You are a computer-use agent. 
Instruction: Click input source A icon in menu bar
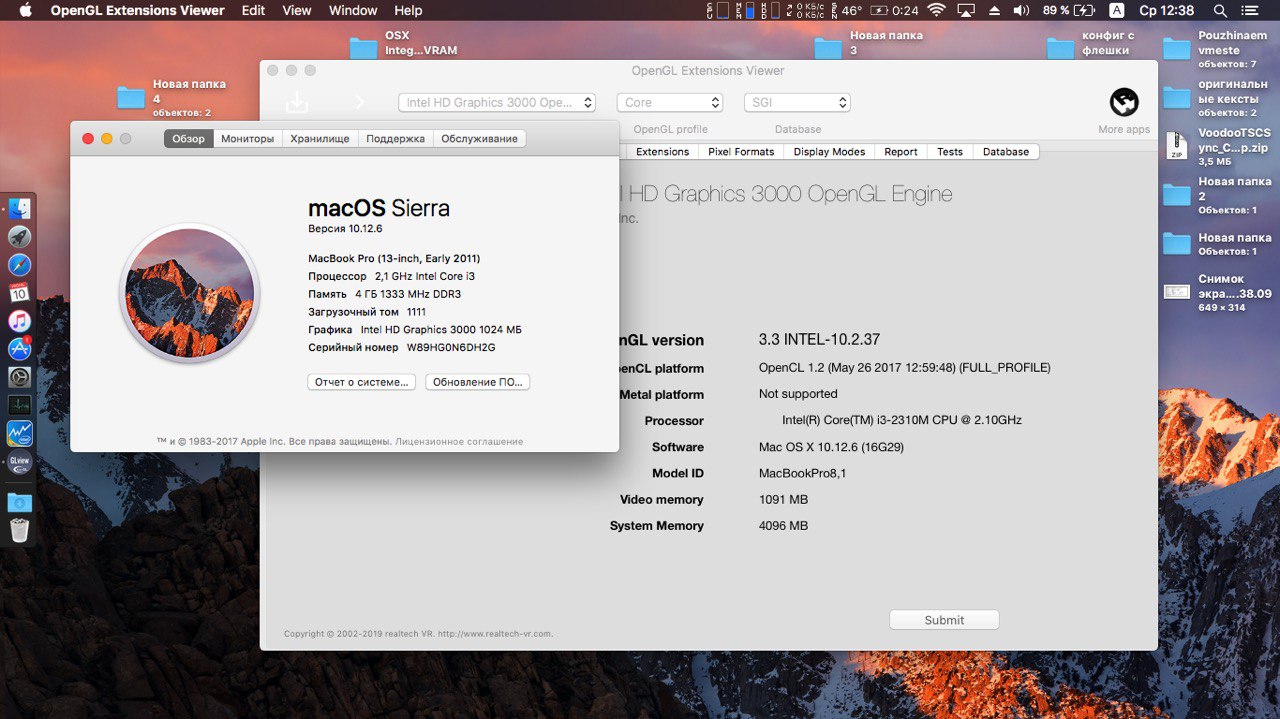click(1117, 10)
